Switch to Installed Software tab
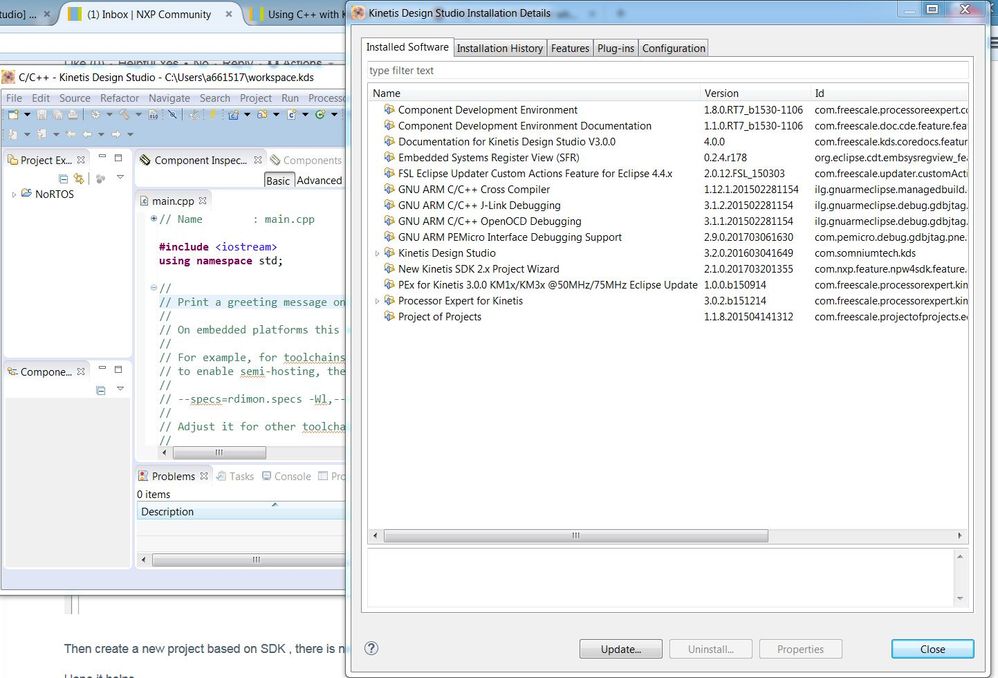The height and width of the screenshot is (678, 998). 407,47
